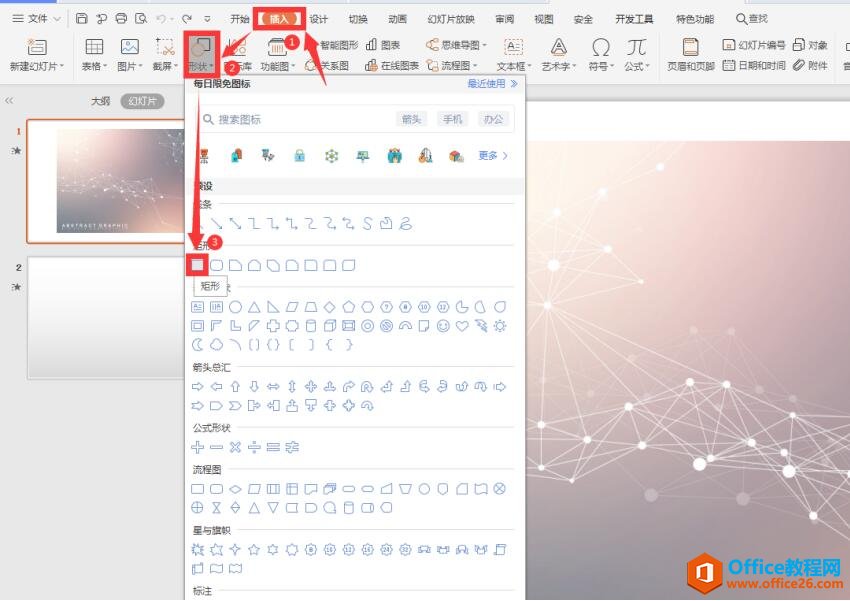Switch to the 大纲 pane tab
Image resolution: width=850 pixels, height=601 pixels.
tap(100, 101)
